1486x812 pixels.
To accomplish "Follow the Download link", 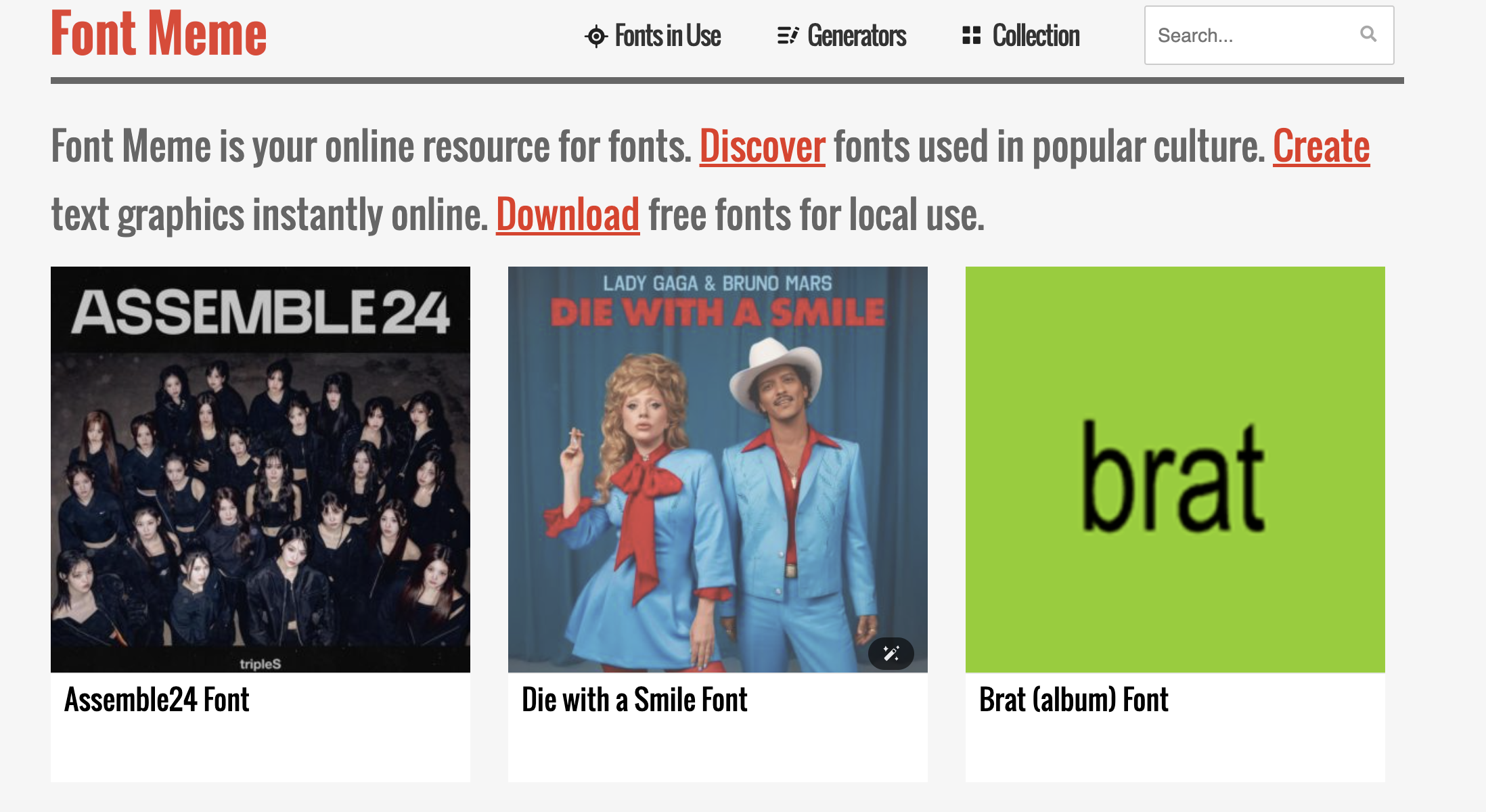I will (x=568, y=215).
